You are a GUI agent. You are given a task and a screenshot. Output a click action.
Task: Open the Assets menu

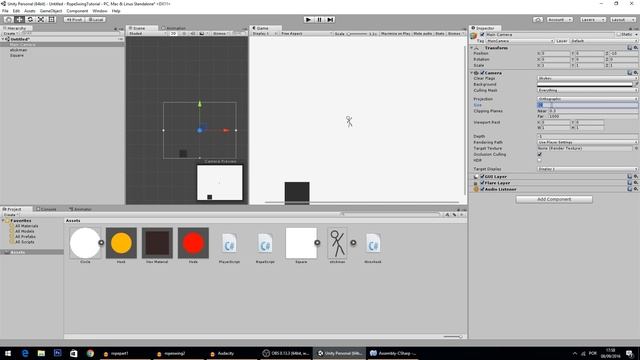(30, 11)
